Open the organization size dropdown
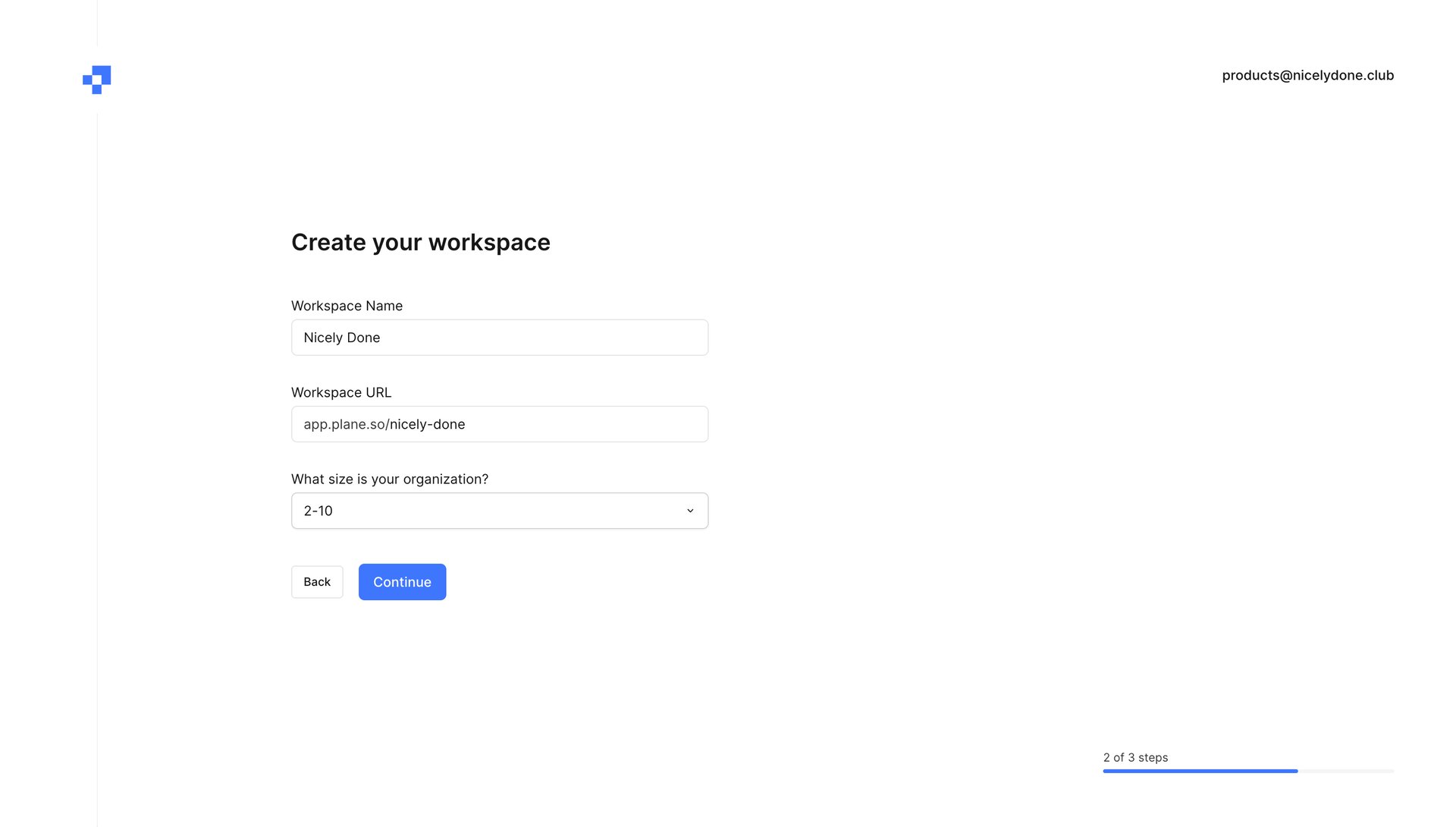Image resolution: width=1456 pixels, height=827 pixels. click(499, 511)
